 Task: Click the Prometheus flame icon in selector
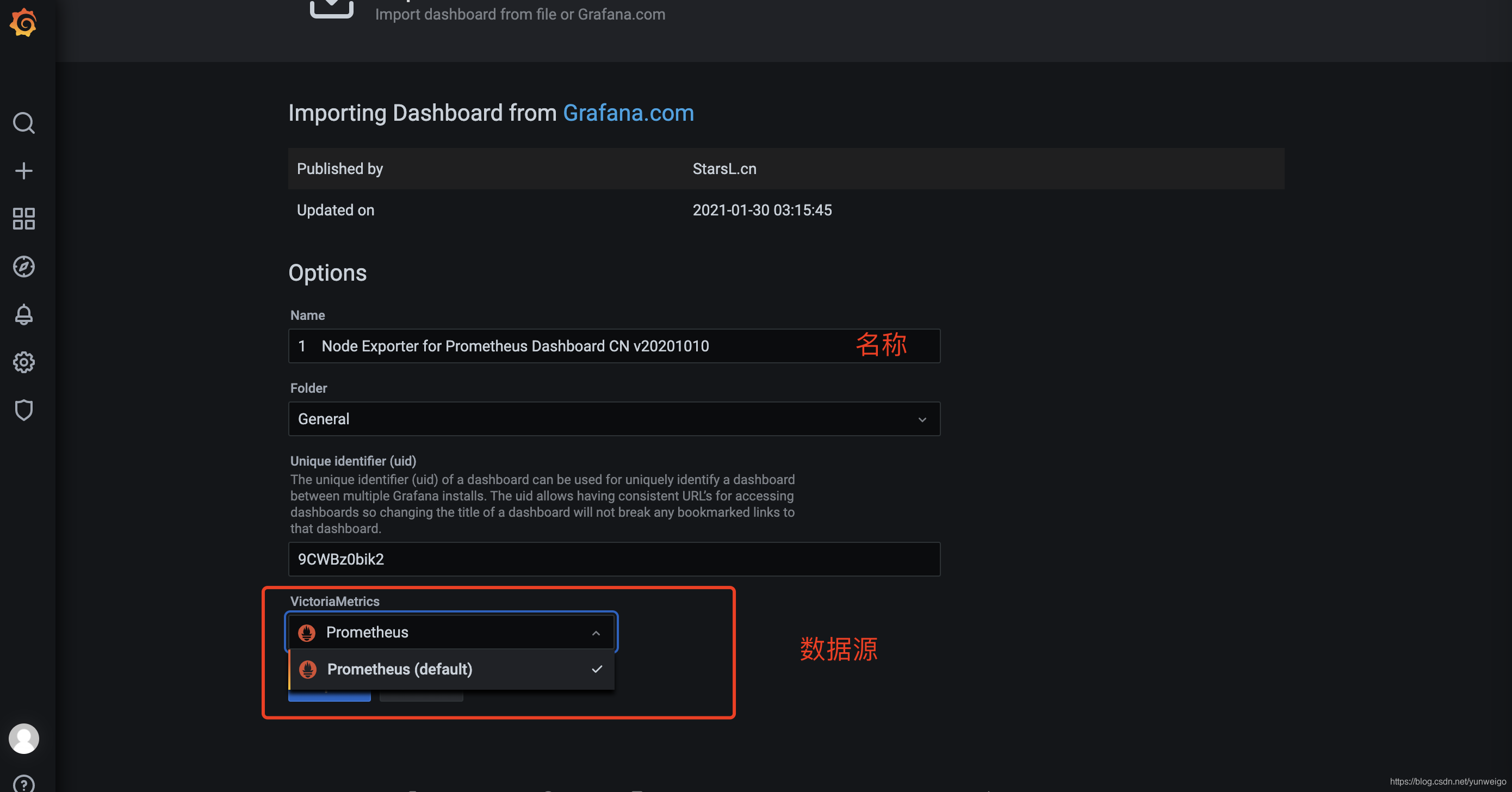[x=306, y=632]
